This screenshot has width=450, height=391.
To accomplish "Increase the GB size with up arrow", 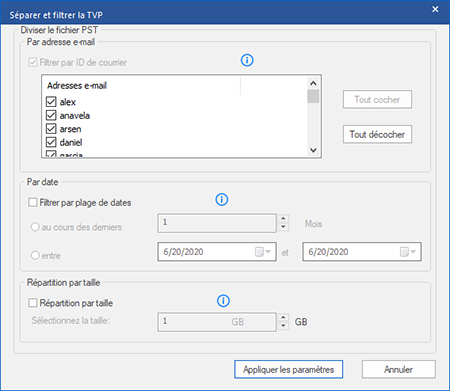I will coord(283,317).
